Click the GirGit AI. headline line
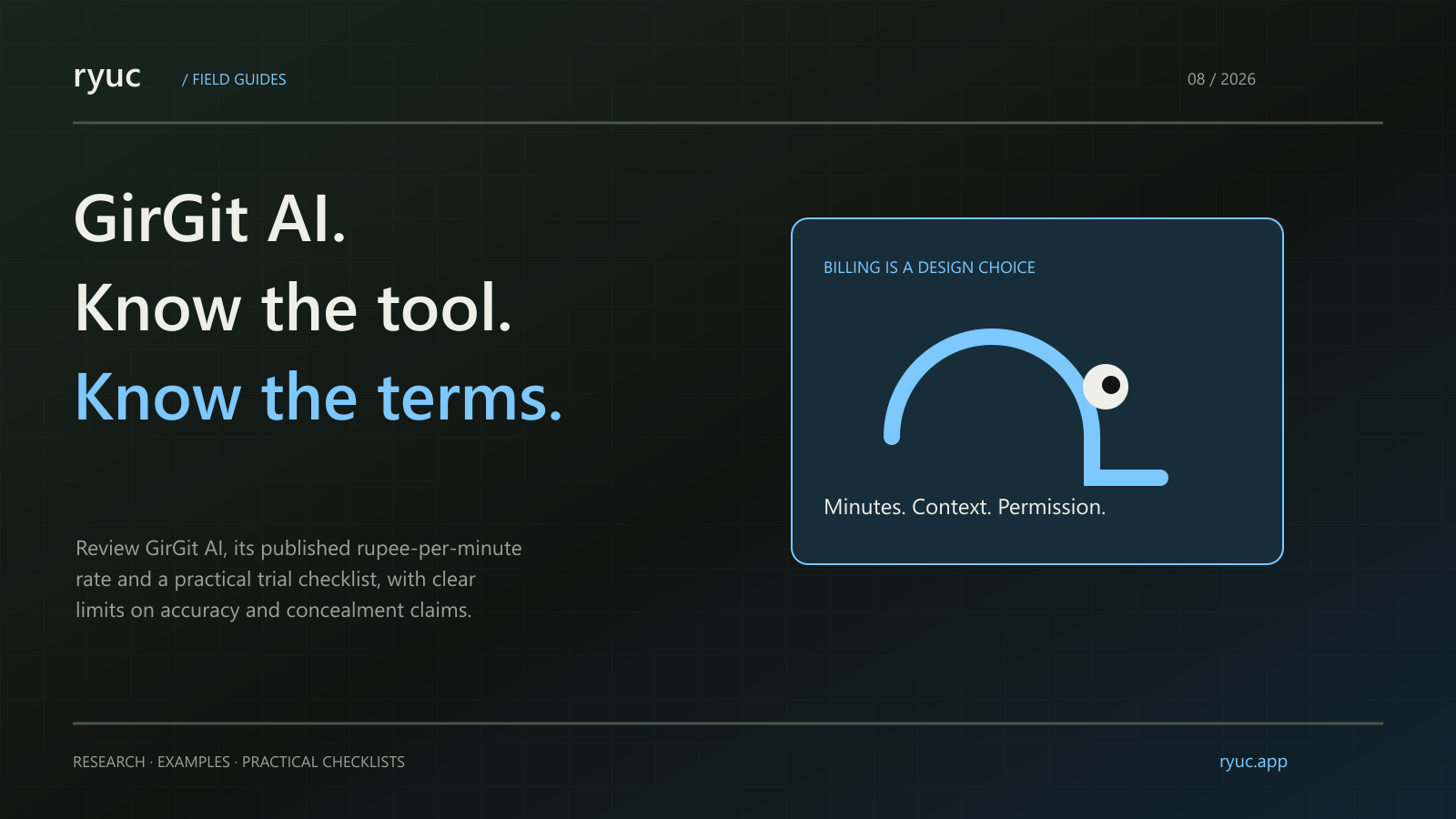1456x819 pixels. tap(210, 218)
